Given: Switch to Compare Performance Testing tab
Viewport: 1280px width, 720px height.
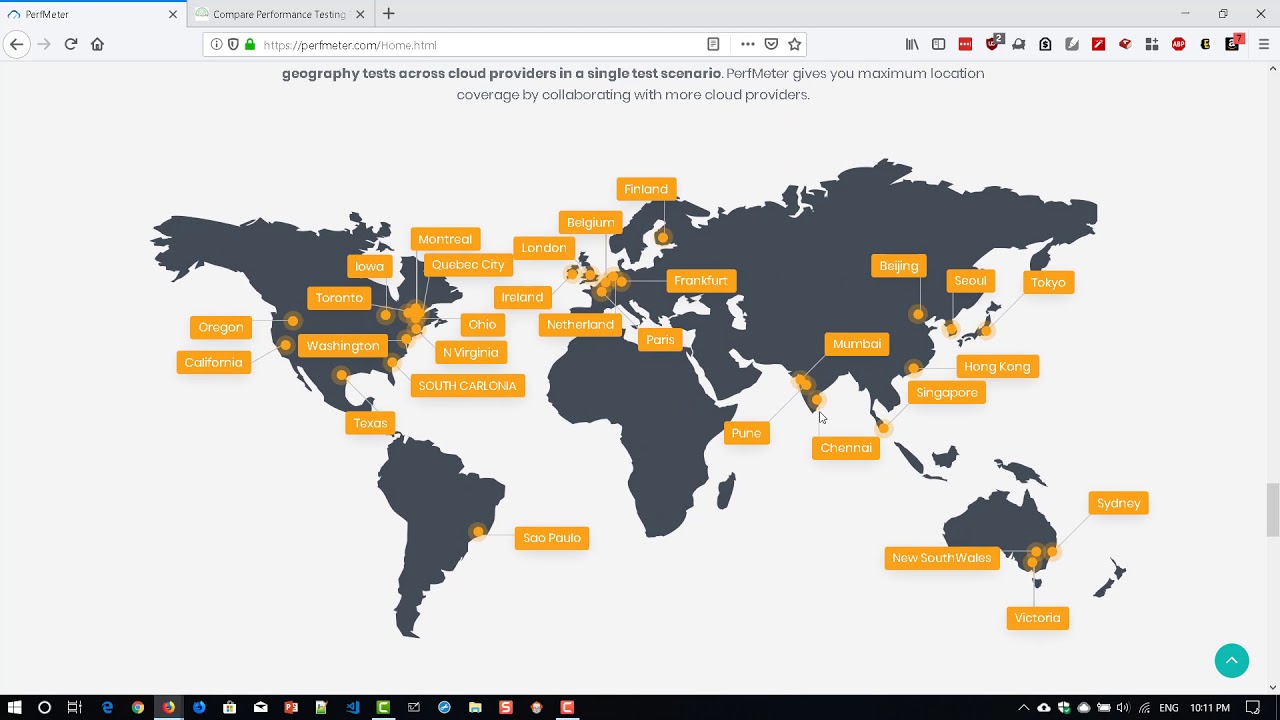Looking at the screenshot, I should point(279,14).
